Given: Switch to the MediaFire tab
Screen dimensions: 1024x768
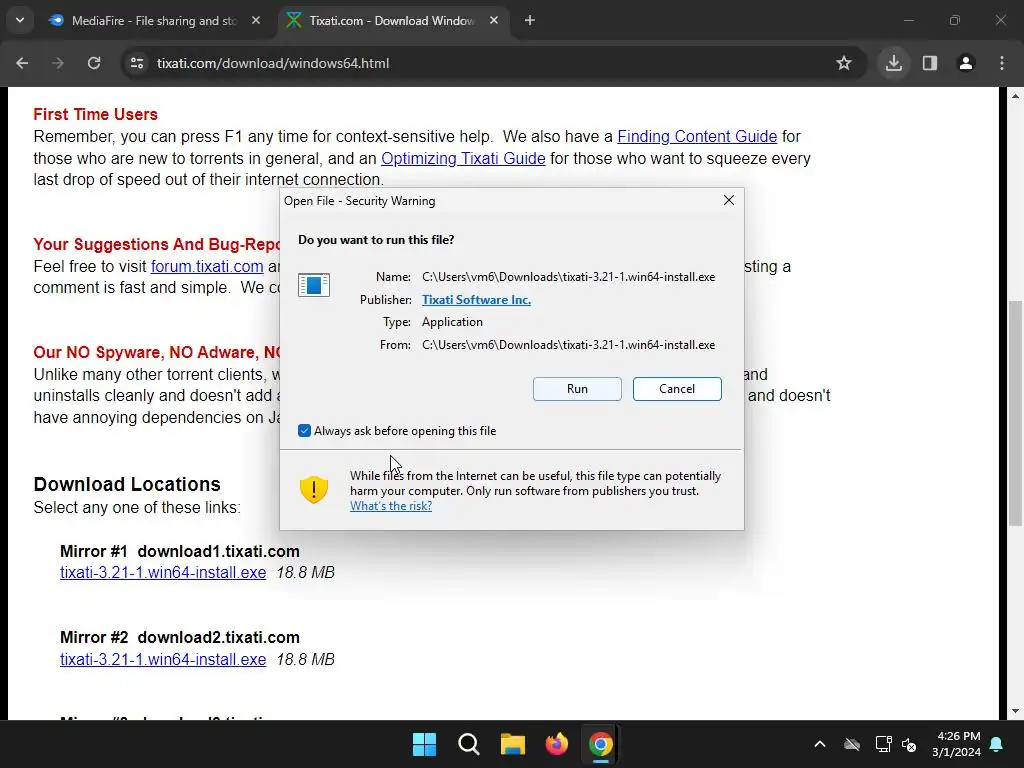Looking at the screenshot, I should 155,21.
